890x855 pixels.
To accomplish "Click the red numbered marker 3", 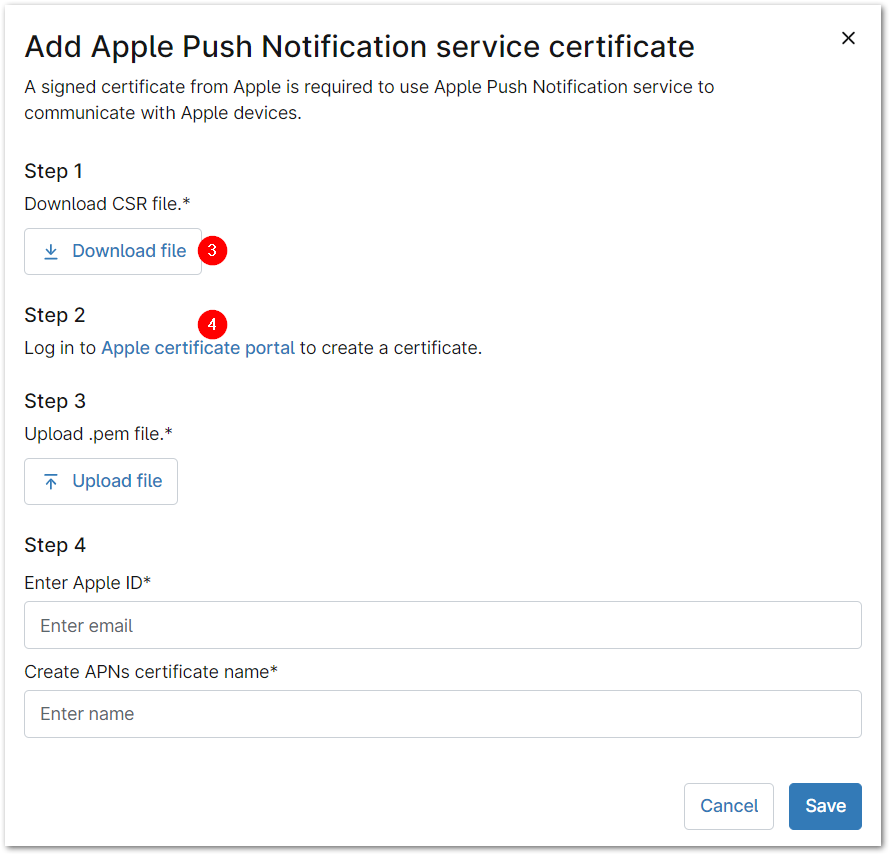I will (x=212, y=250).
